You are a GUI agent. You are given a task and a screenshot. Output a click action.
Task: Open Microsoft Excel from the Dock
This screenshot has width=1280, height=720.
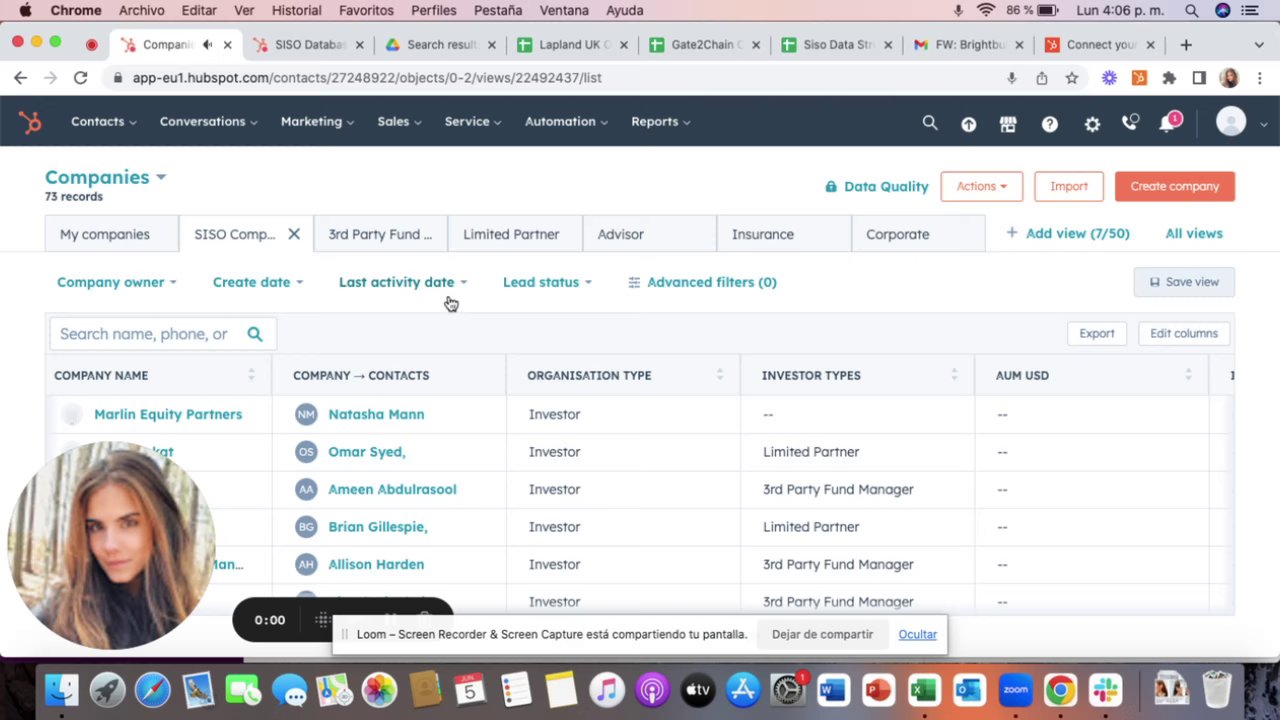[x=924, y=690]
